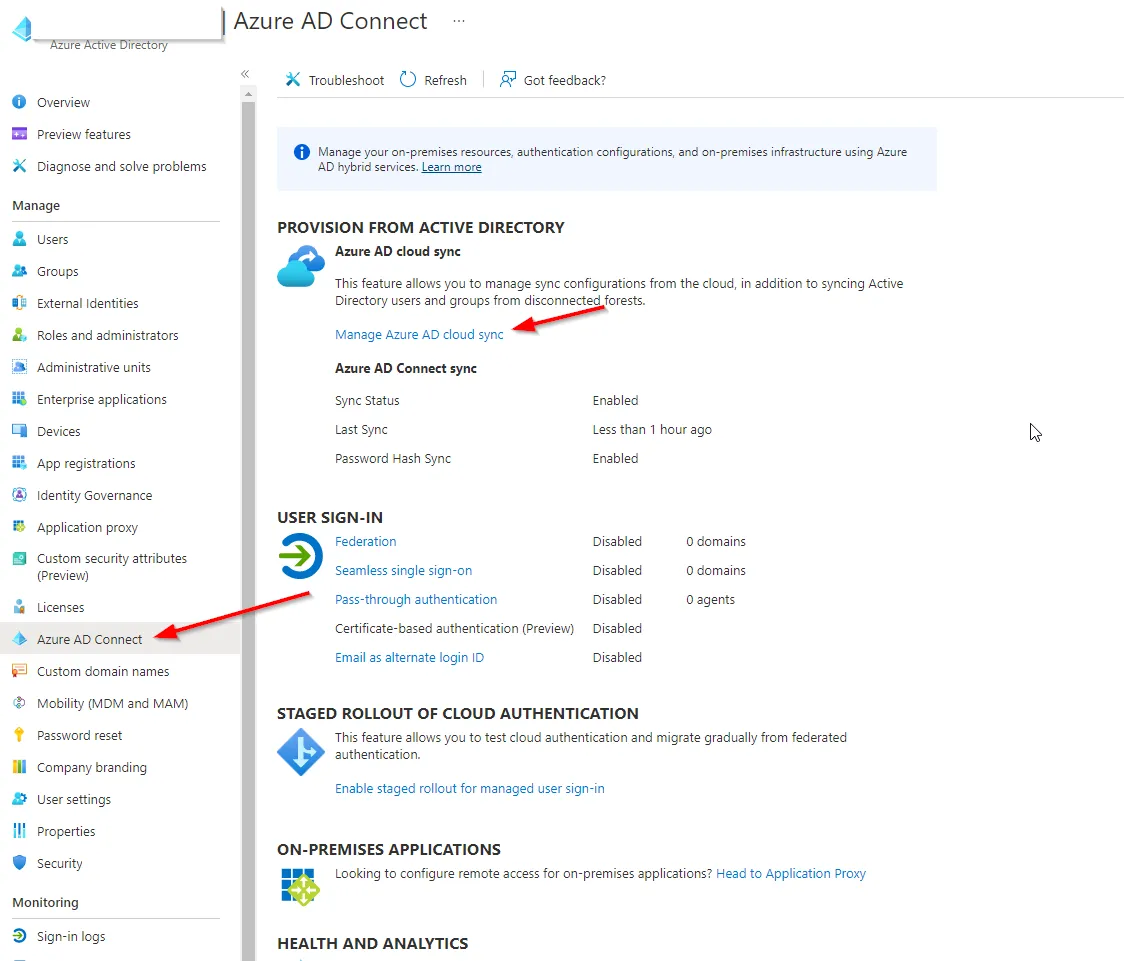Click the 'Certificate-based authentication (Preview)' text

pos(454,628)
